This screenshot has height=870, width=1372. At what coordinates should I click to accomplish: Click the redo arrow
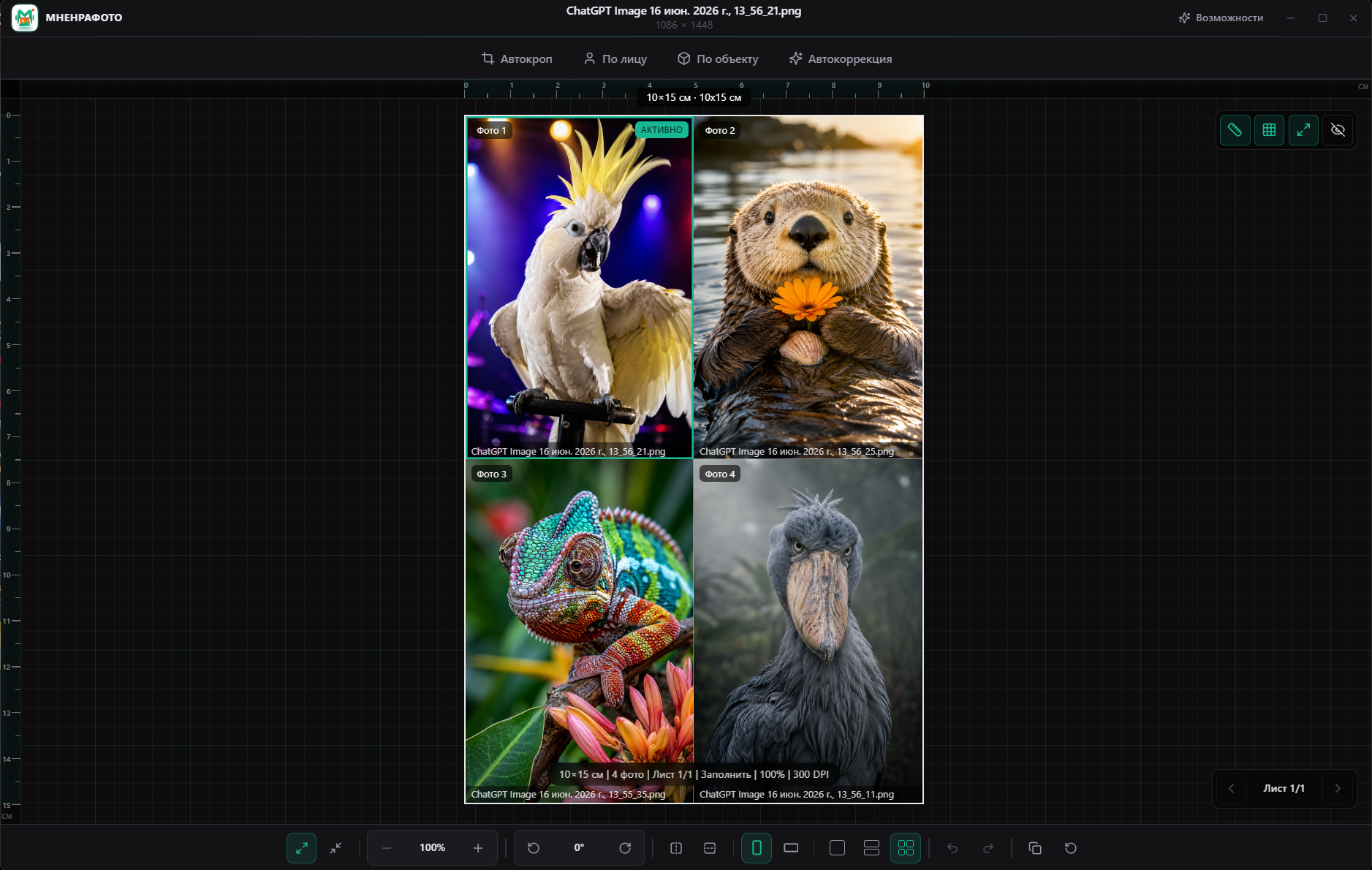pyautogui.click(x=988, y=848)
